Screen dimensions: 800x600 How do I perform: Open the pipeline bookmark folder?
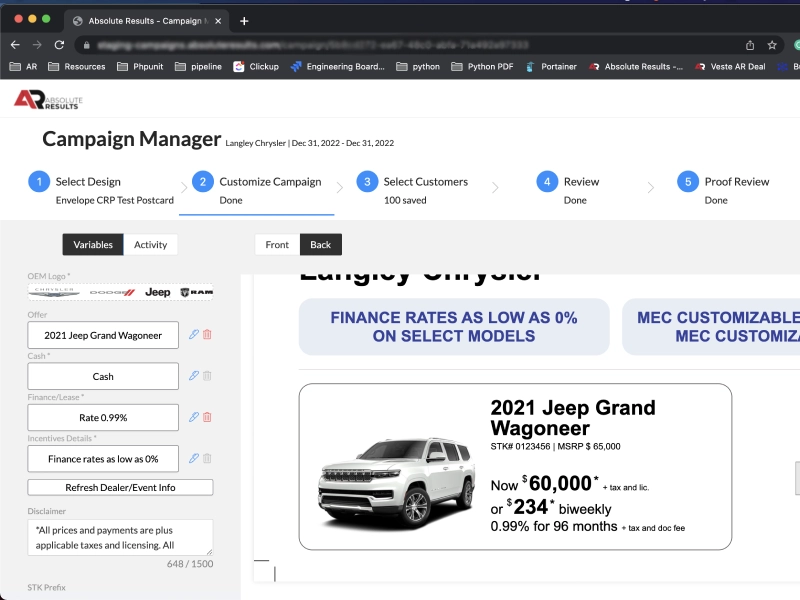coord(198,66)
